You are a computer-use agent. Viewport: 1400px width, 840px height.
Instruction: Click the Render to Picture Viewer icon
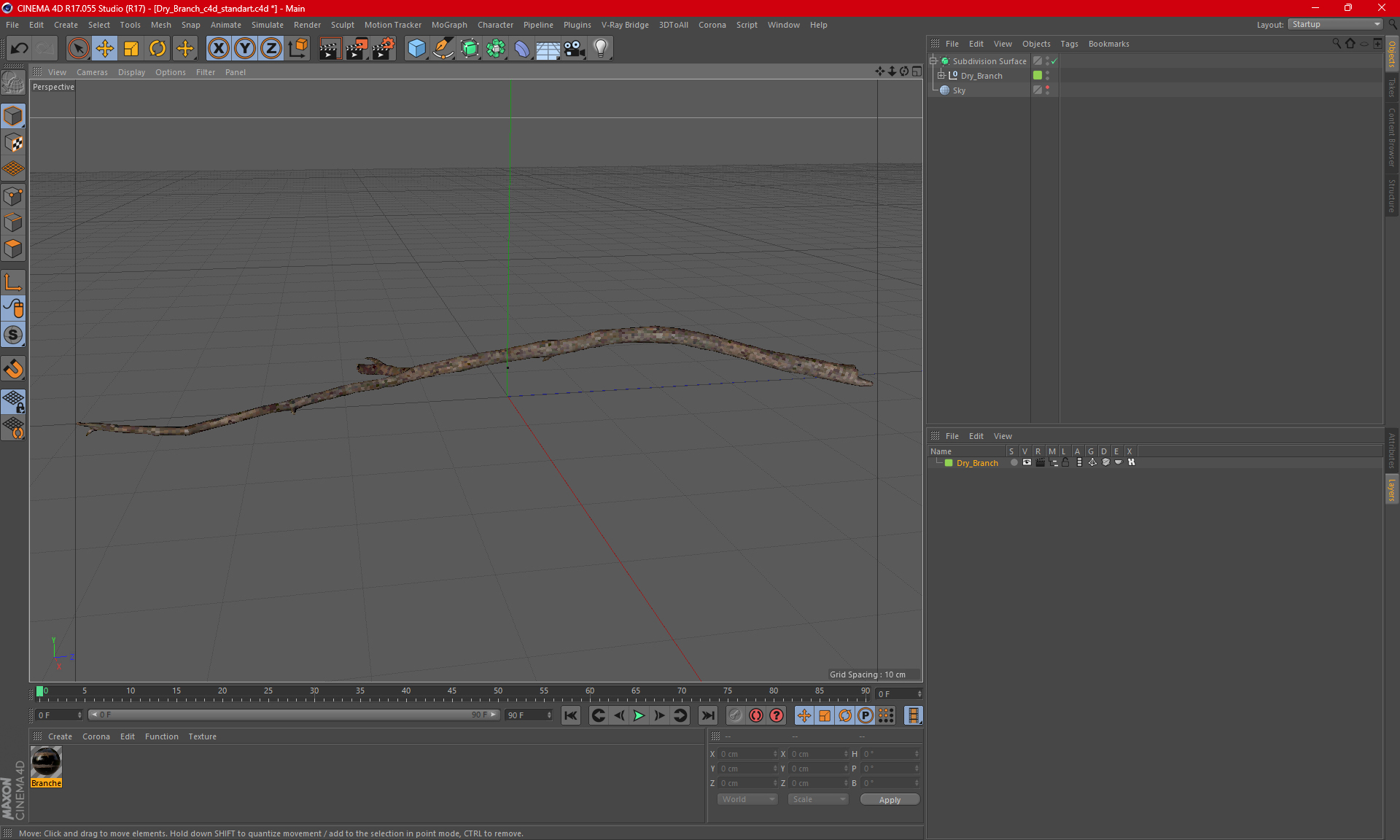pos(356,49)
